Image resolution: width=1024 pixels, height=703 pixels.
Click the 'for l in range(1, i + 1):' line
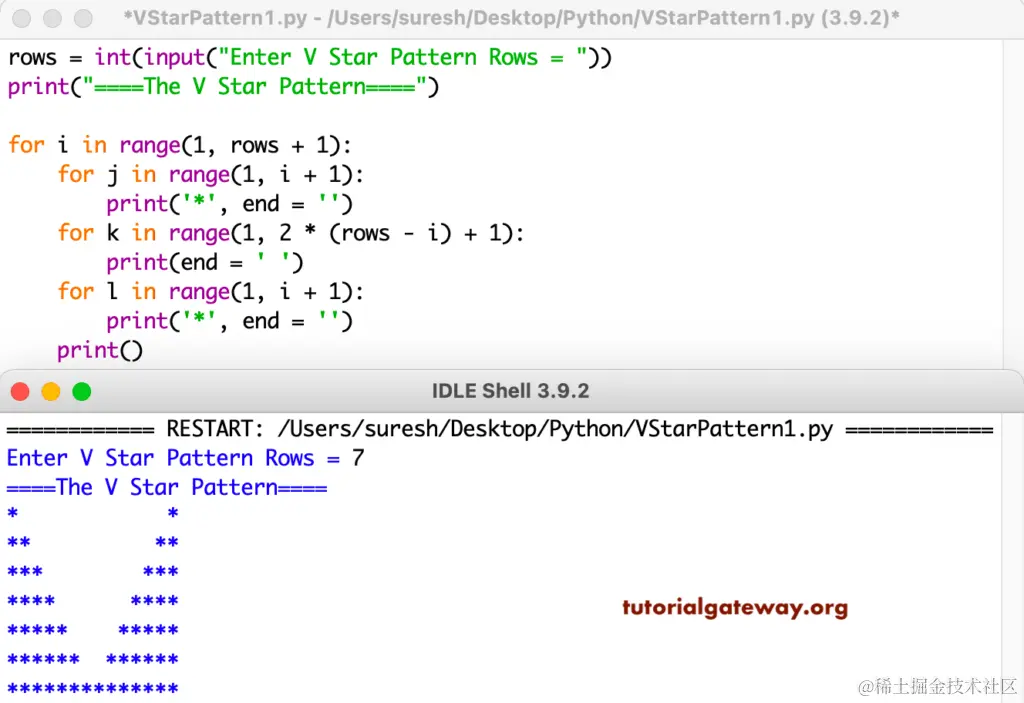click(x=210, y=291)
